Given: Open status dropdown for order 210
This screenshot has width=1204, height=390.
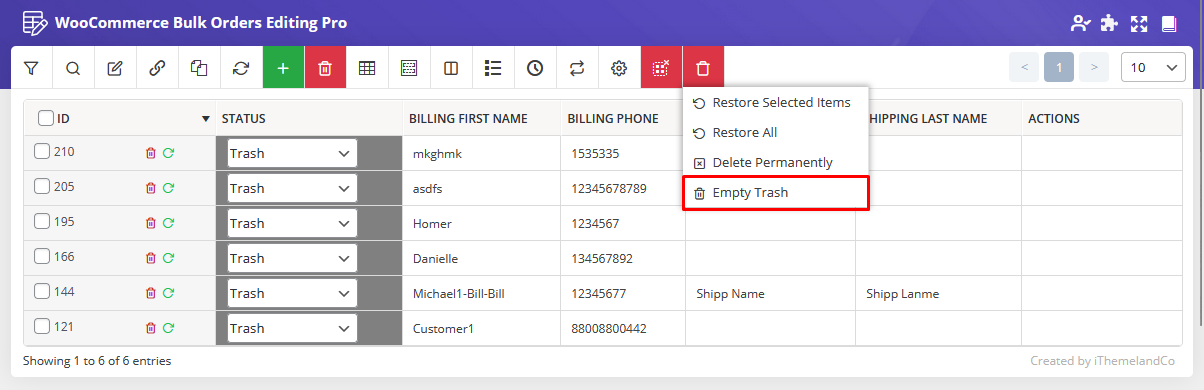Looking at the screenshot, I should pyautogui.click(x=292, y=154).
